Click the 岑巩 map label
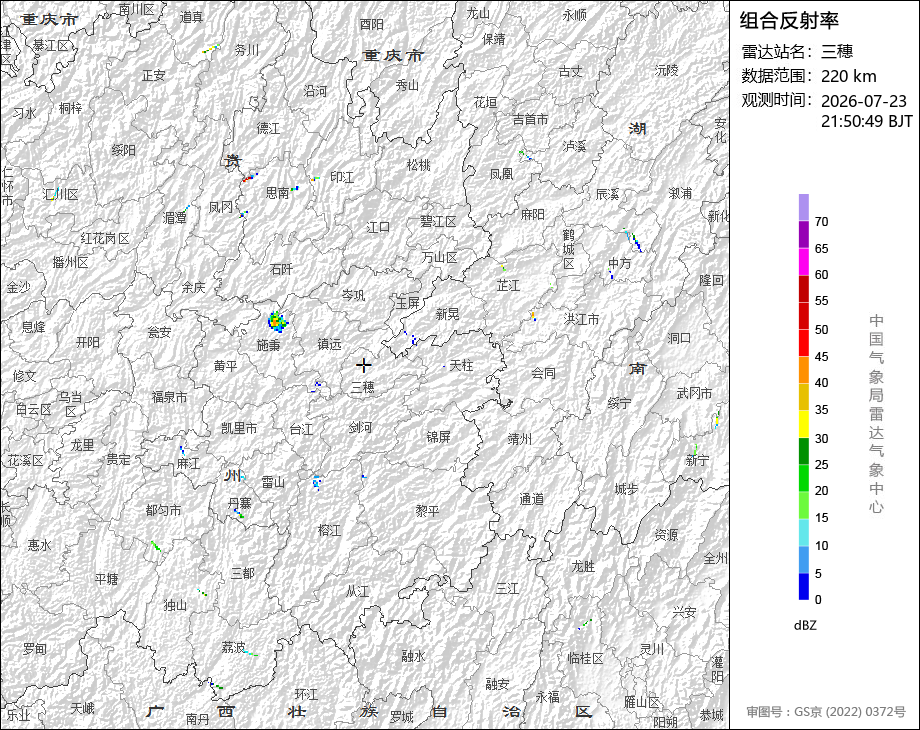This screenshot has height=730, width=920. (353, 295)
